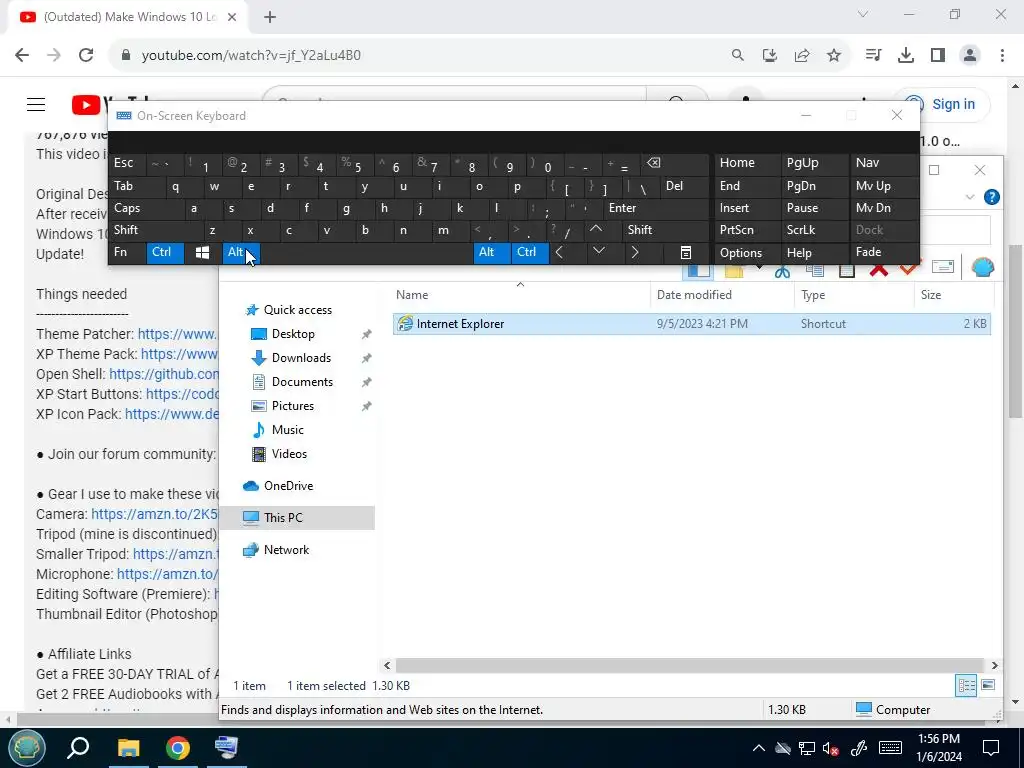1024x768 pixels.
Task: Select the Internet Explorer shortcut file
Action: (691, 324)
